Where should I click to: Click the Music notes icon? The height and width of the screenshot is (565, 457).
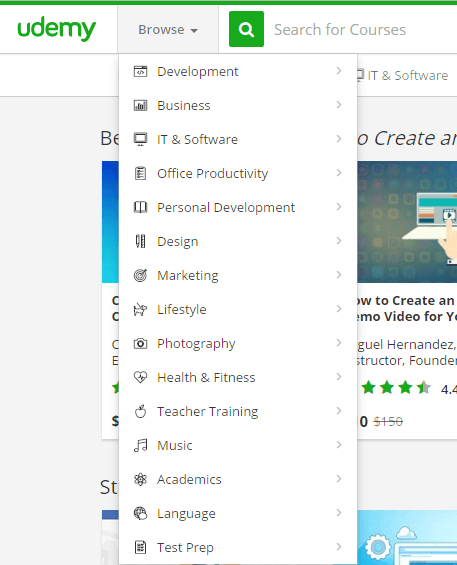click(x=141, y=445)
